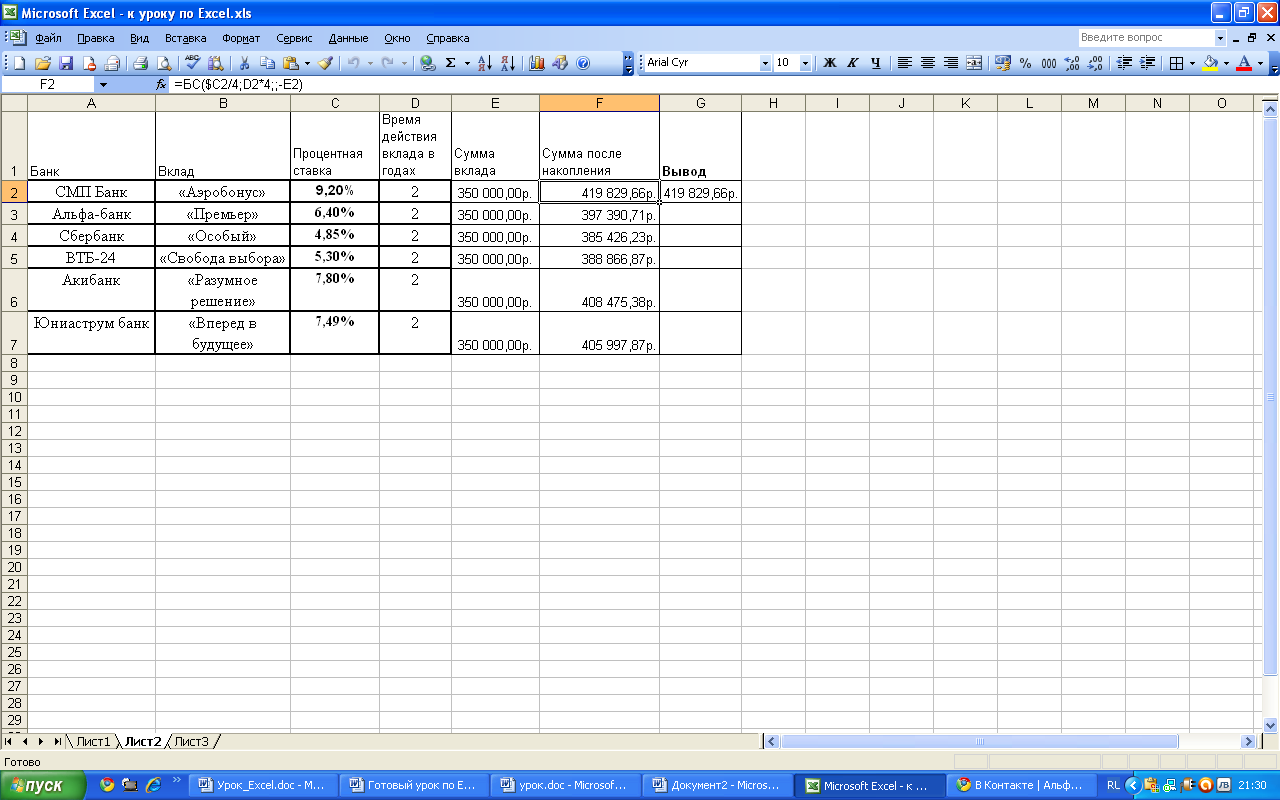Click the AutoSum sigma icon
The width and height of the screenshot is (1280, 800).
450,63
